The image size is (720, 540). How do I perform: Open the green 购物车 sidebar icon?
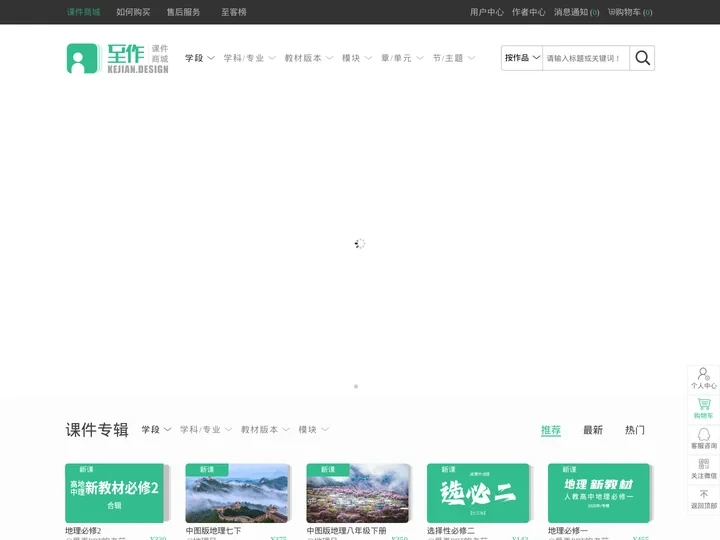[x=703, y=408]
